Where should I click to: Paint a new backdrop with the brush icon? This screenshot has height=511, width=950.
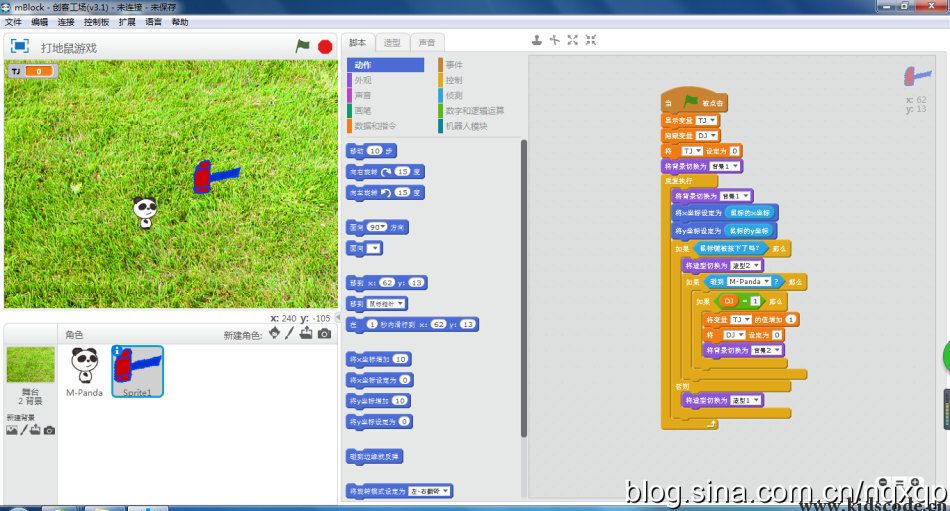point(24,430)
